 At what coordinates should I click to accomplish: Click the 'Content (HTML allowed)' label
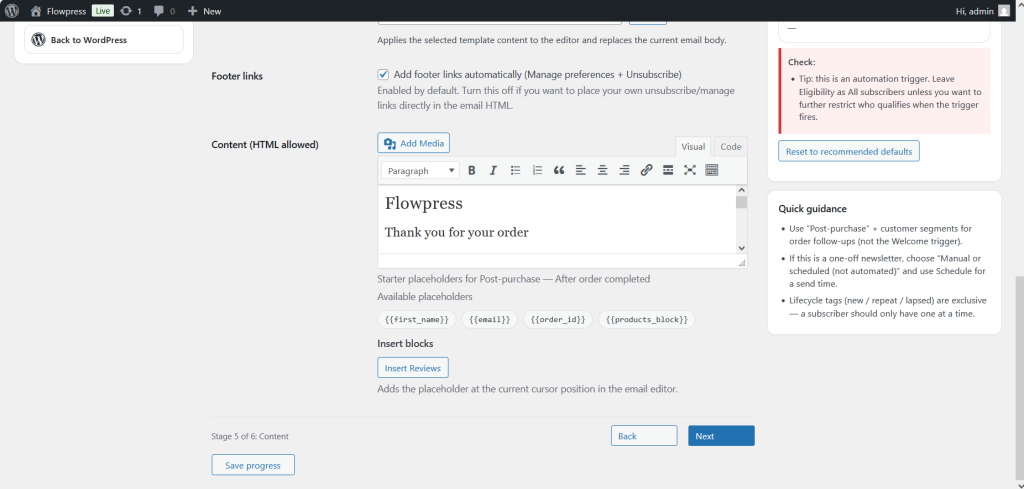[265, 145]
